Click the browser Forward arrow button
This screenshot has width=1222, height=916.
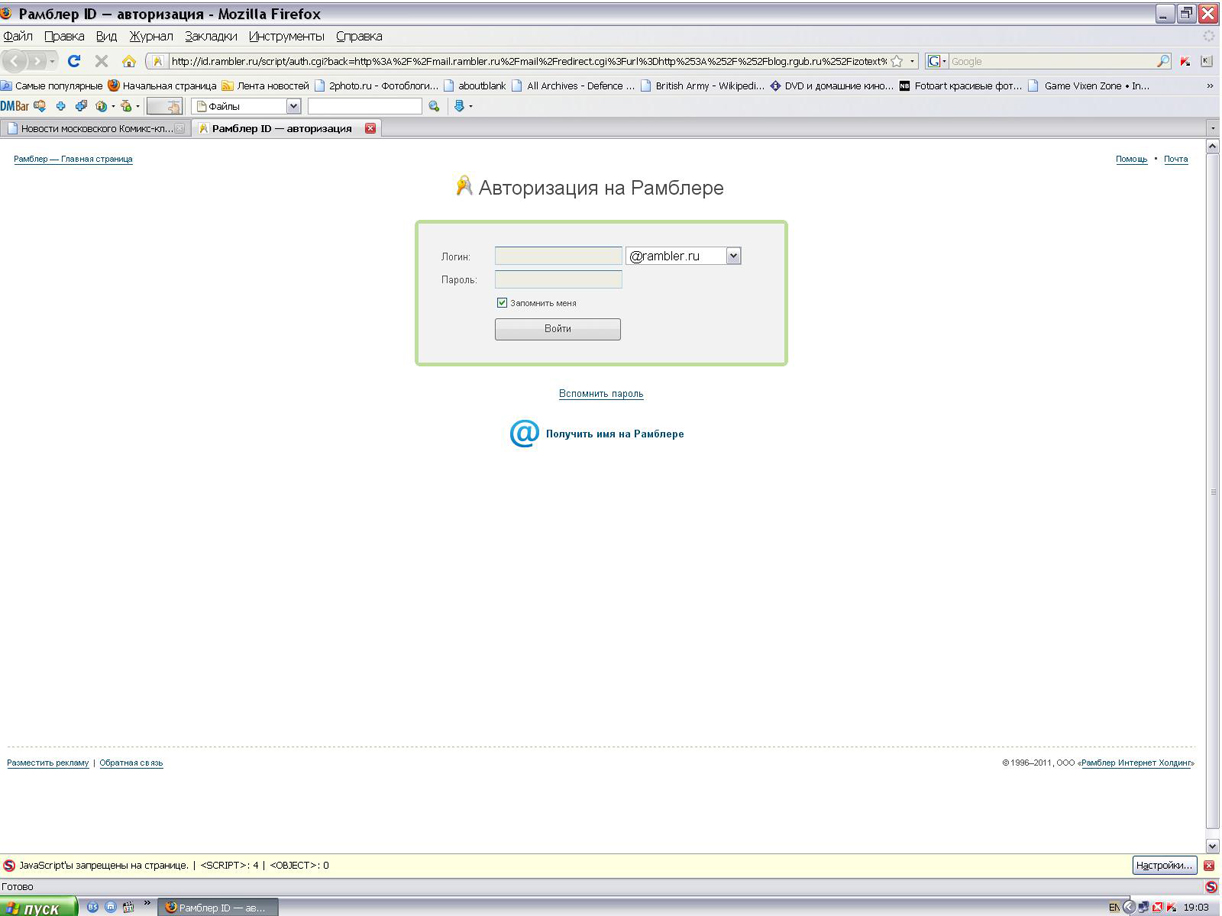click(x=37, y=61)
